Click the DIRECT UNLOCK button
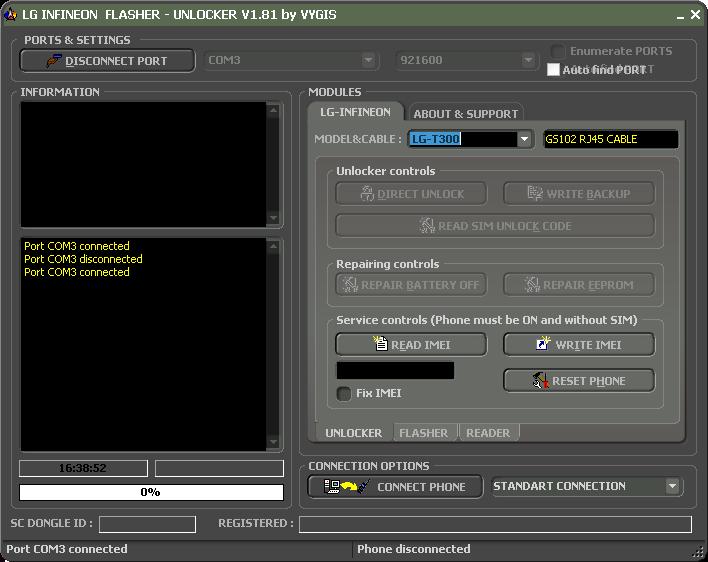The height and width of the screenshot is (562, 708). (411, 194)
